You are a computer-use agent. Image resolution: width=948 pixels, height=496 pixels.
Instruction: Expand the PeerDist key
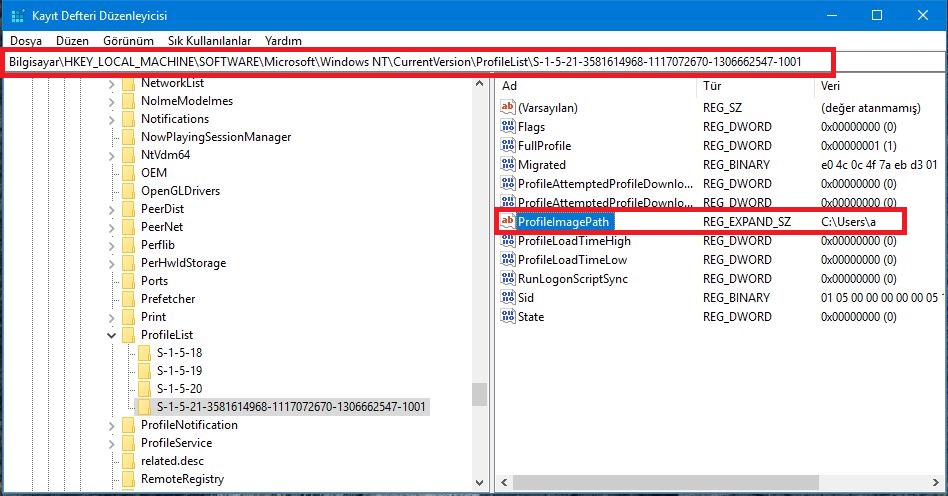click(x=111, y=209)
